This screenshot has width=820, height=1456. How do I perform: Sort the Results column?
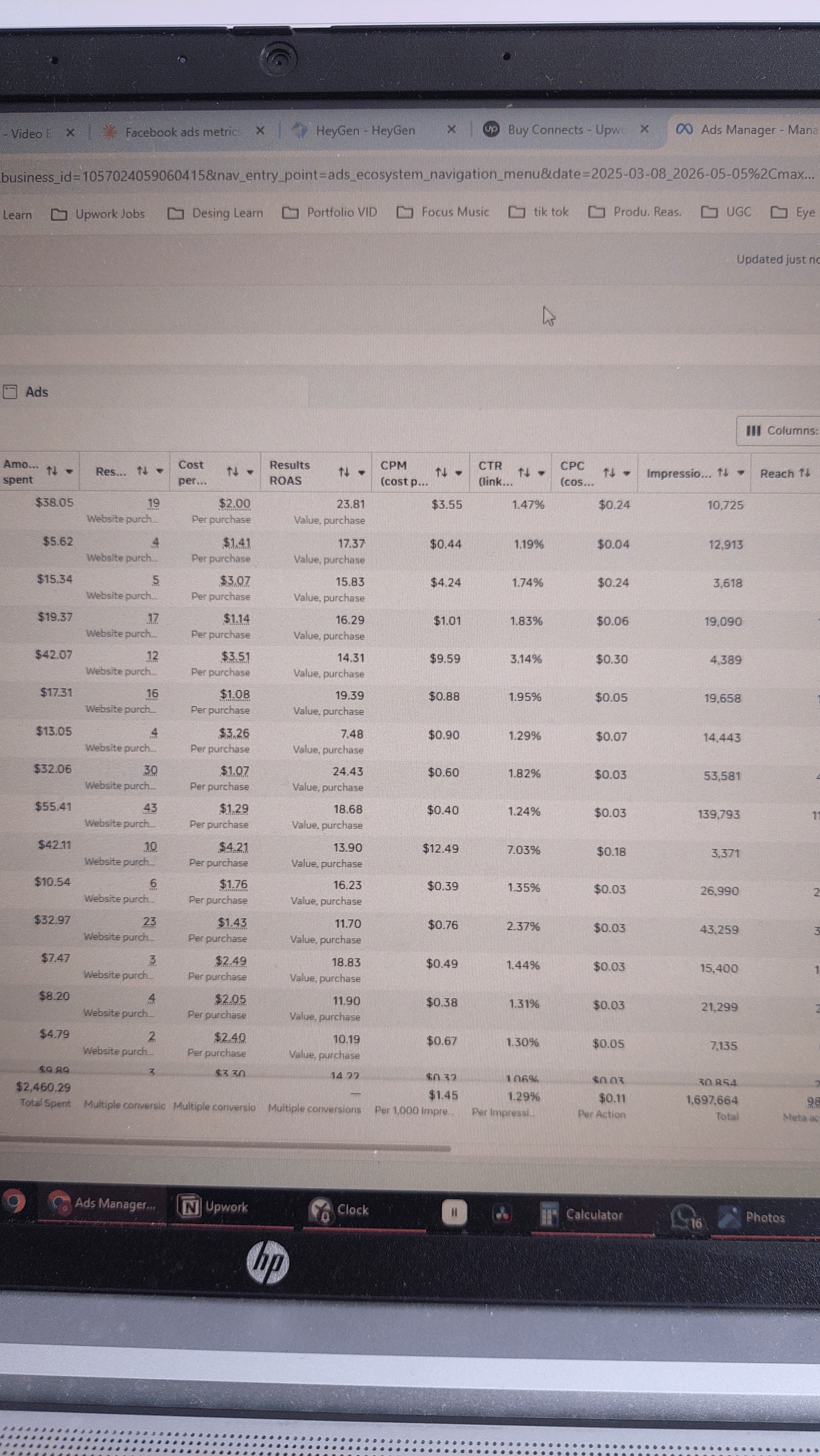143,471
